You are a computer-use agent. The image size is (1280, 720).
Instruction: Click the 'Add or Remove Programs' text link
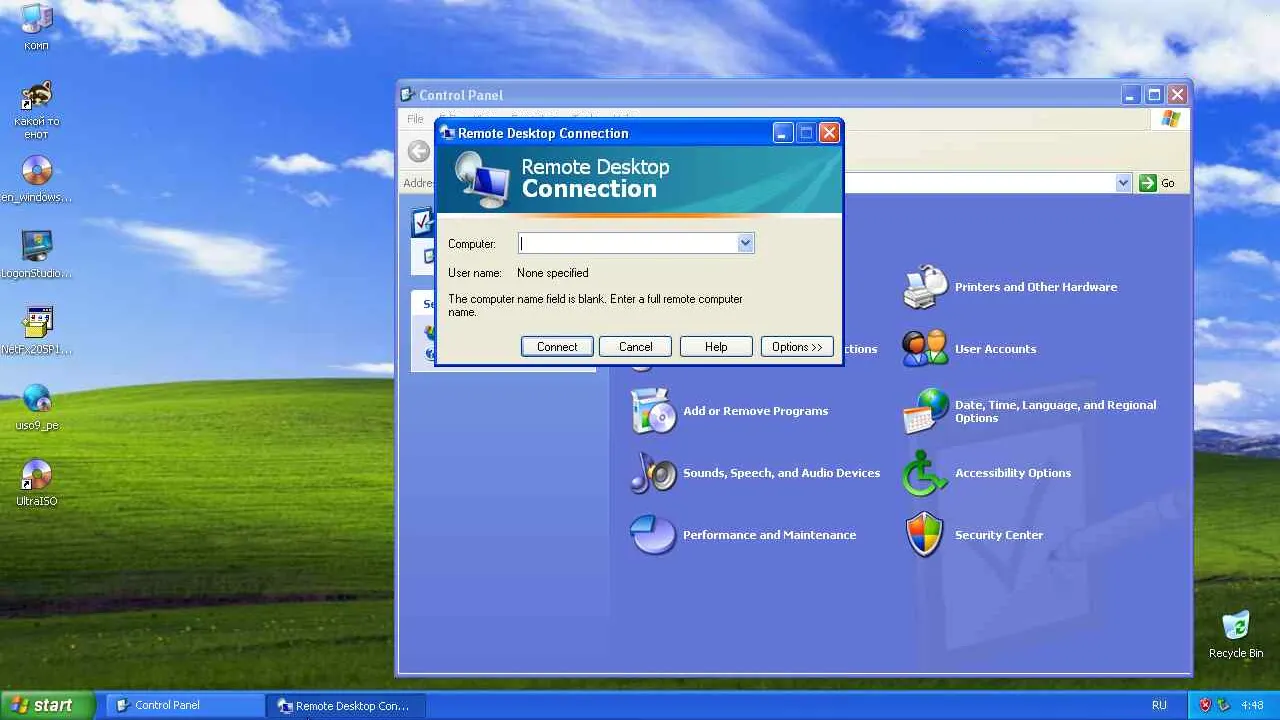756,411
